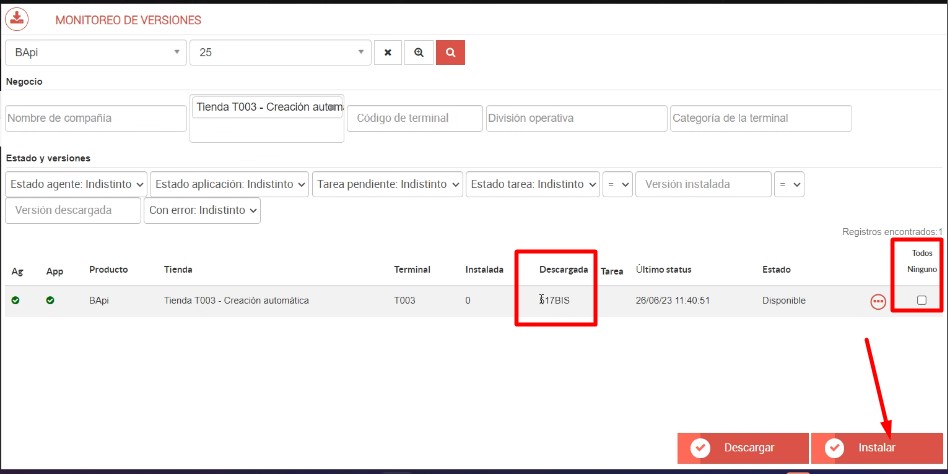This screenshot has width=948, height=474.
Task: Click the Último status column header
Action: tap(663, 270)
